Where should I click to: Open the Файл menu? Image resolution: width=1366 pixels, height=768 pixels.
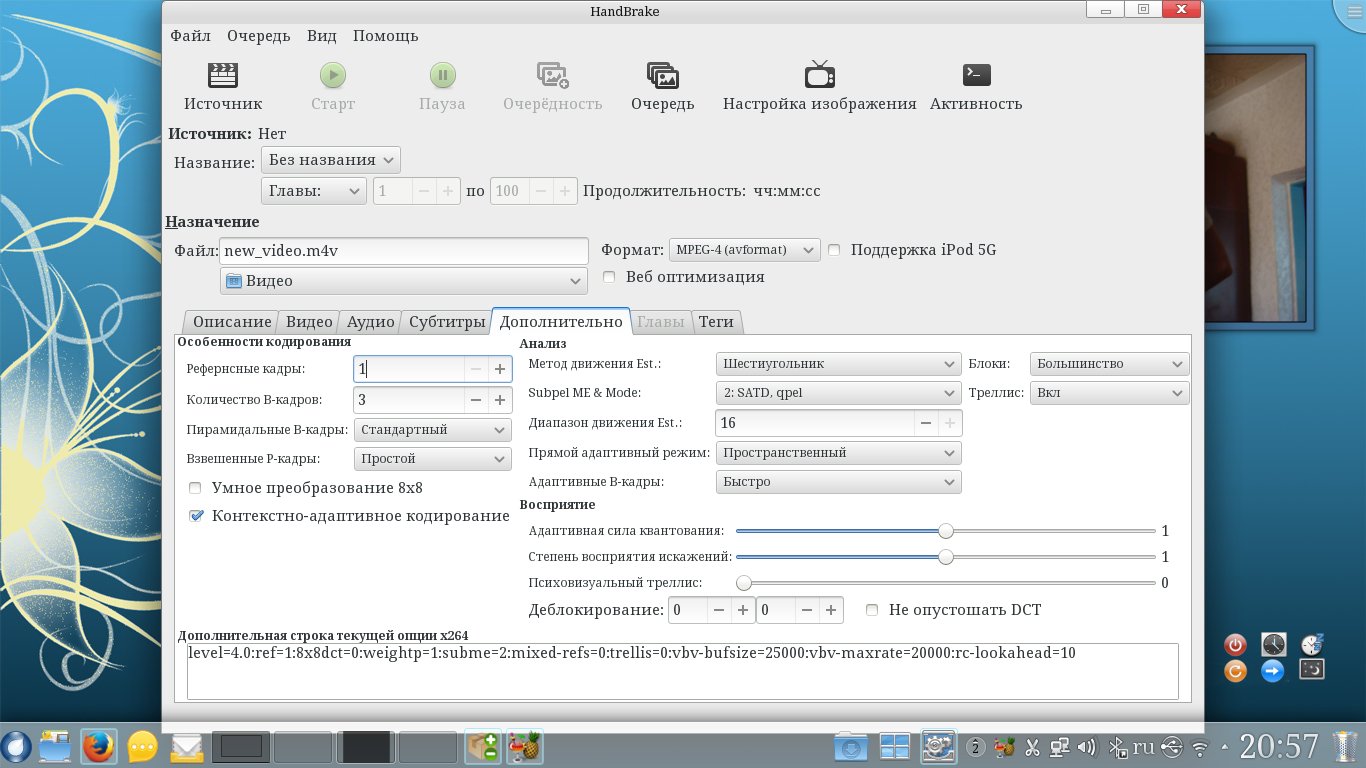click(190, 36)
